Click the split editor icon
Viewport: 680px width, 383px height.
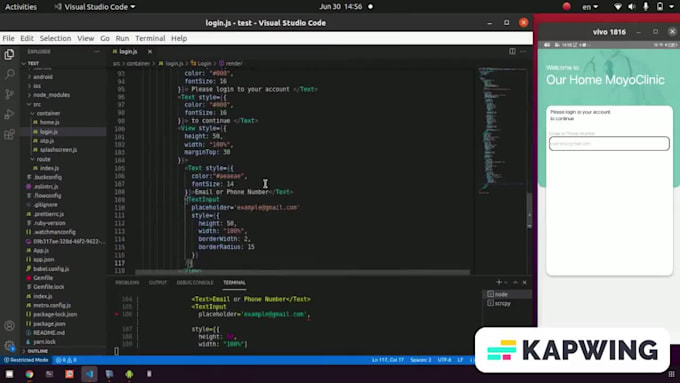512,51
